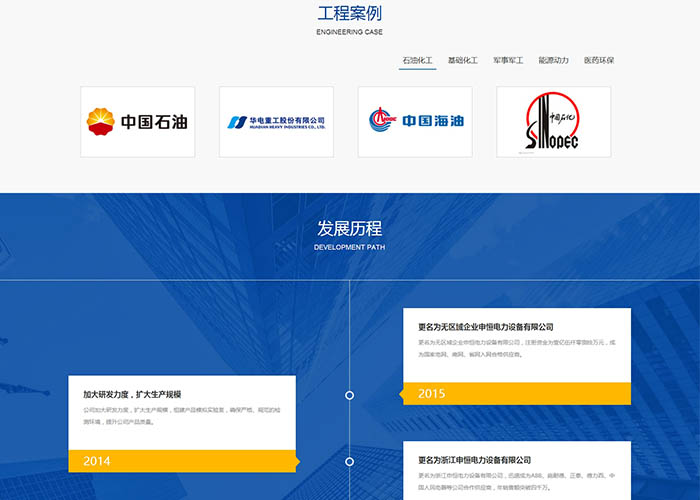Select the 石油化工 tab
The height and width of the screenshot is (500, 700).
417,60
